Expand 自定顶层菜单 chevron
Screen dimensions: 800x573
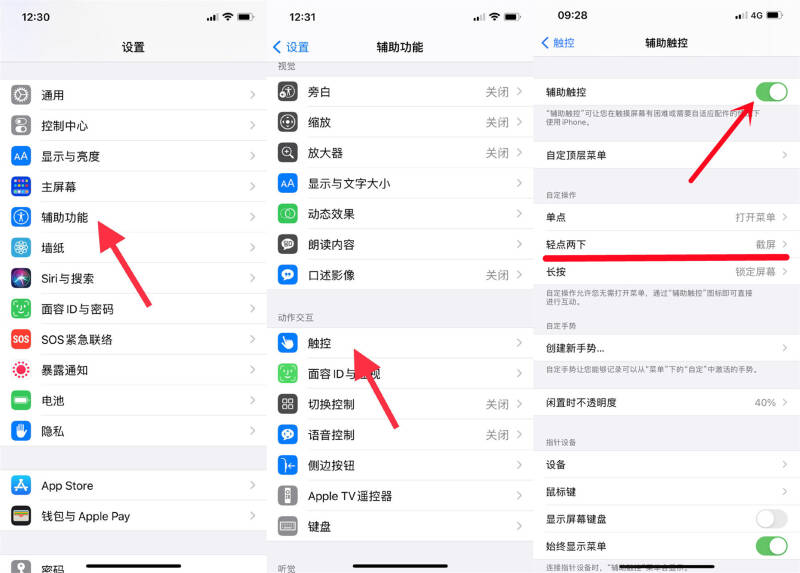[x=785, y=155]
